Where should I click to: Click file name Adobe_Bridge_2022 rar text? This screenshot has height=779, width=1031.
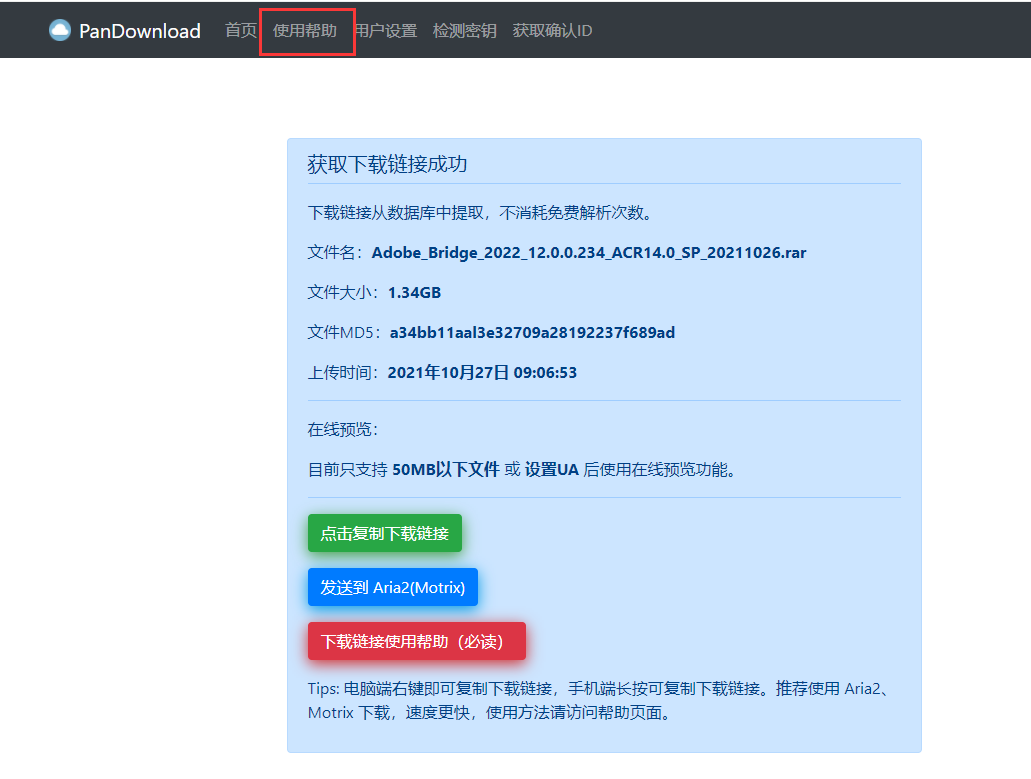589,253
